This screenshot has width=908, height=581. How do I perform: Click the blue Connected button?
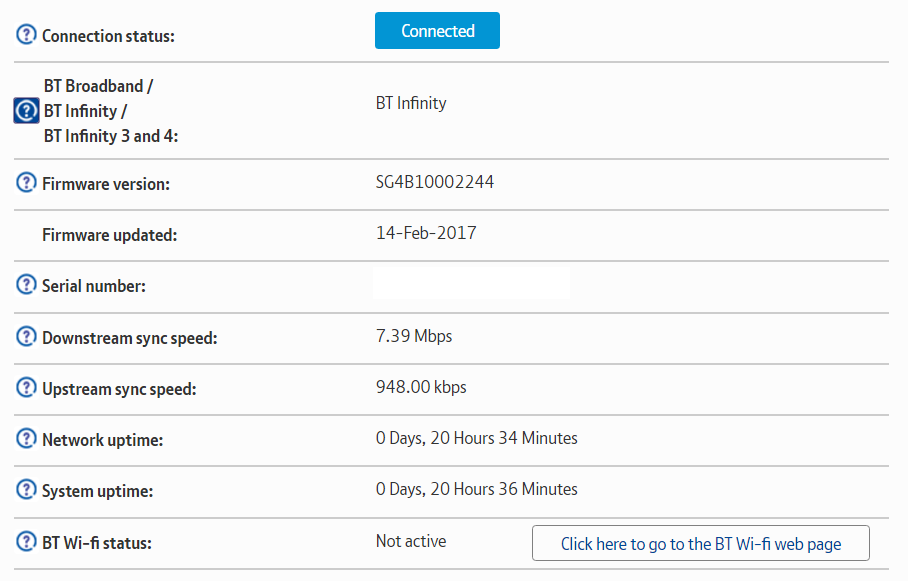tap(437, 31)
